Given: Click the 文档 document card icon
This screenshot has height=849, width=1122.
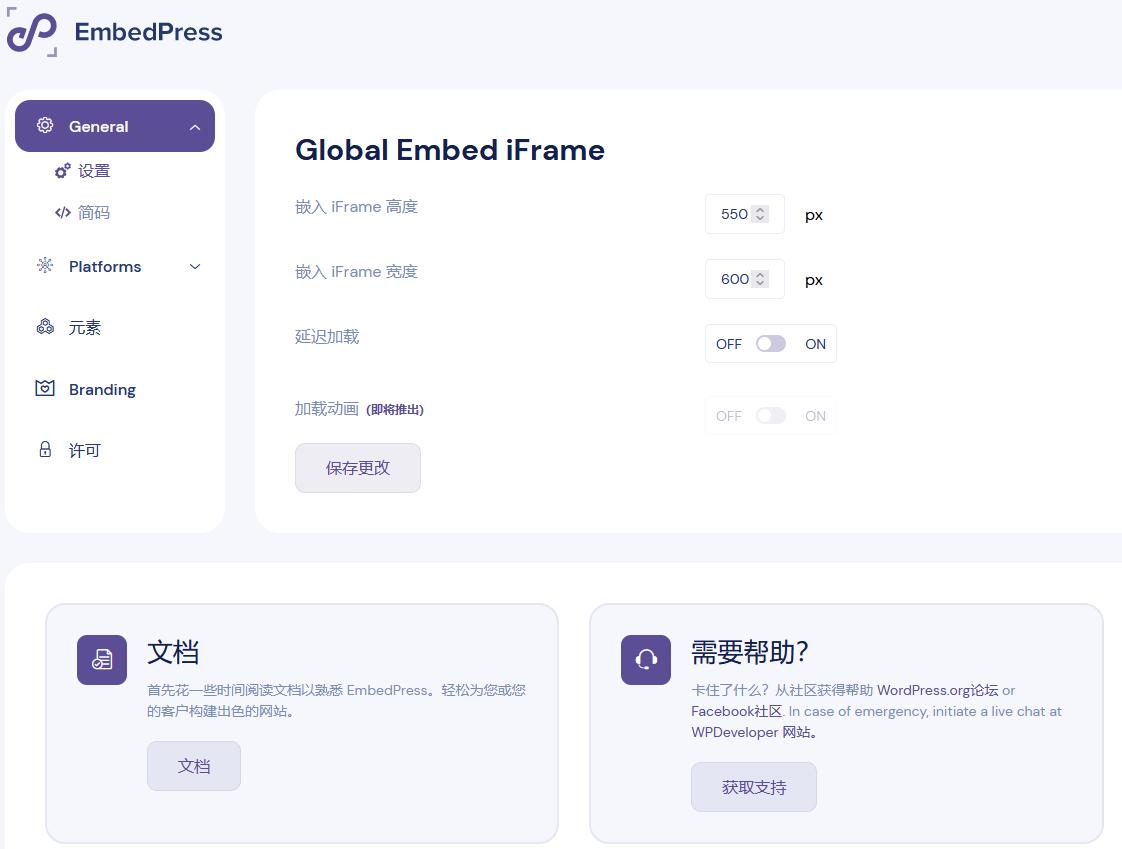Looking at the screenshot, I should 102,660.
